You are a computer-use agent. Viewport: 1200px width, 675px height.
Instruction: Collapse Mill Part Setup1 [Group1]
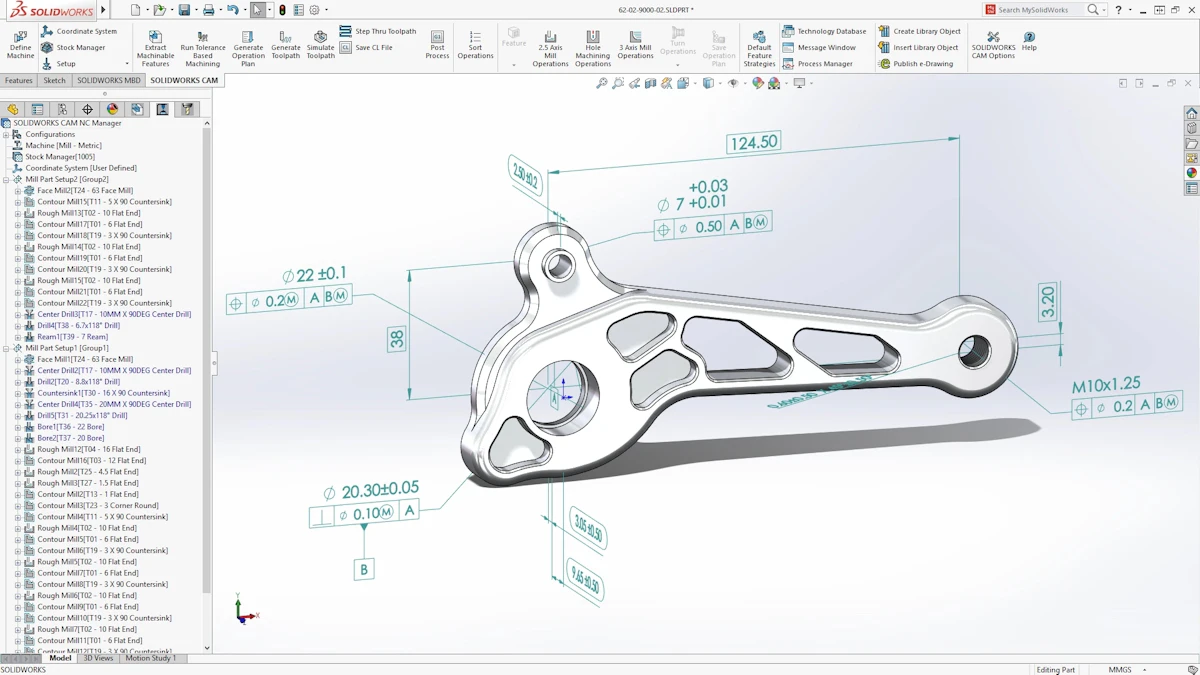(6, 348)
